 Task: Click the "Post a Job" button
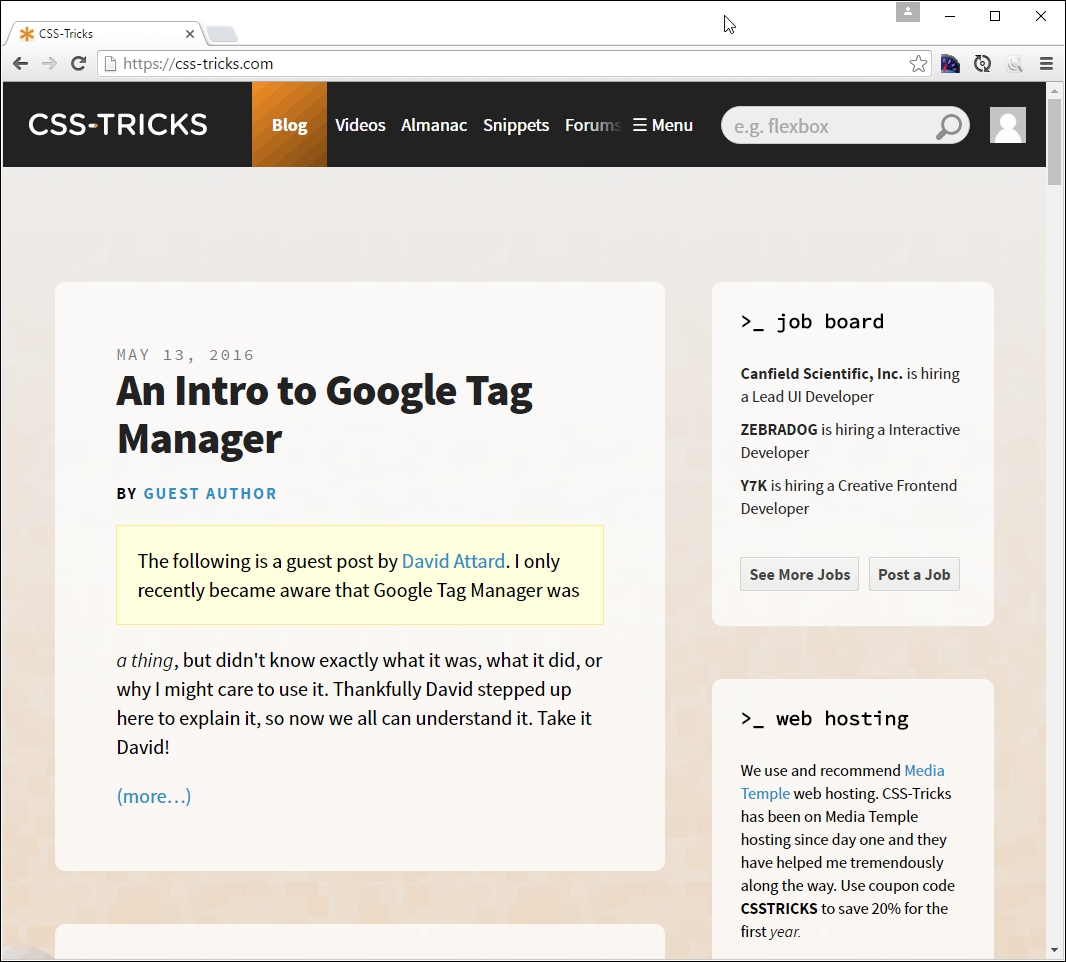pyautogui.click(x=914, y=574)
